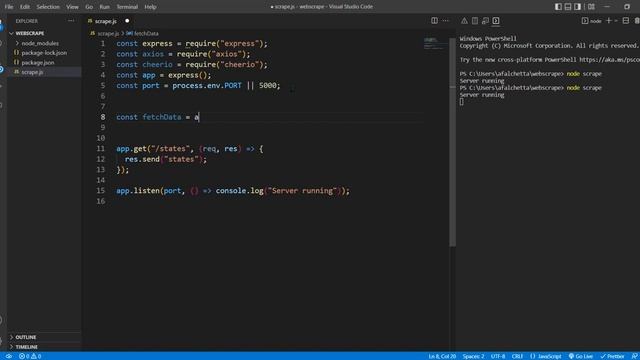Viewport: 640px width, 360px height.
Task: Open the Selection menu
Action: (x=48, y=7)
